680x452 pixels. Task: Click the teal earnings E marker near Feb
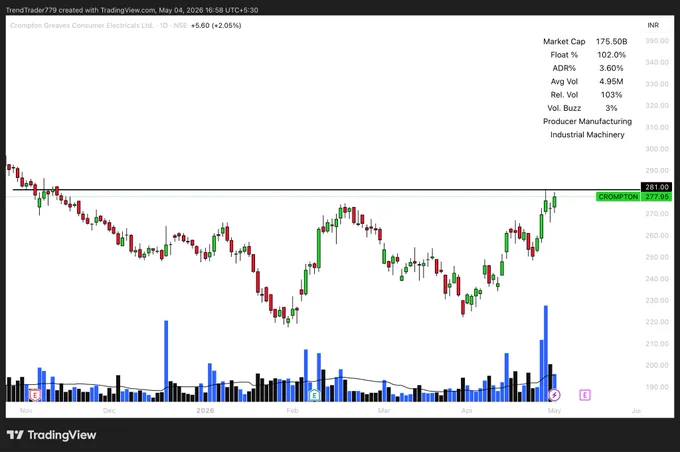(x=314, y=395)
